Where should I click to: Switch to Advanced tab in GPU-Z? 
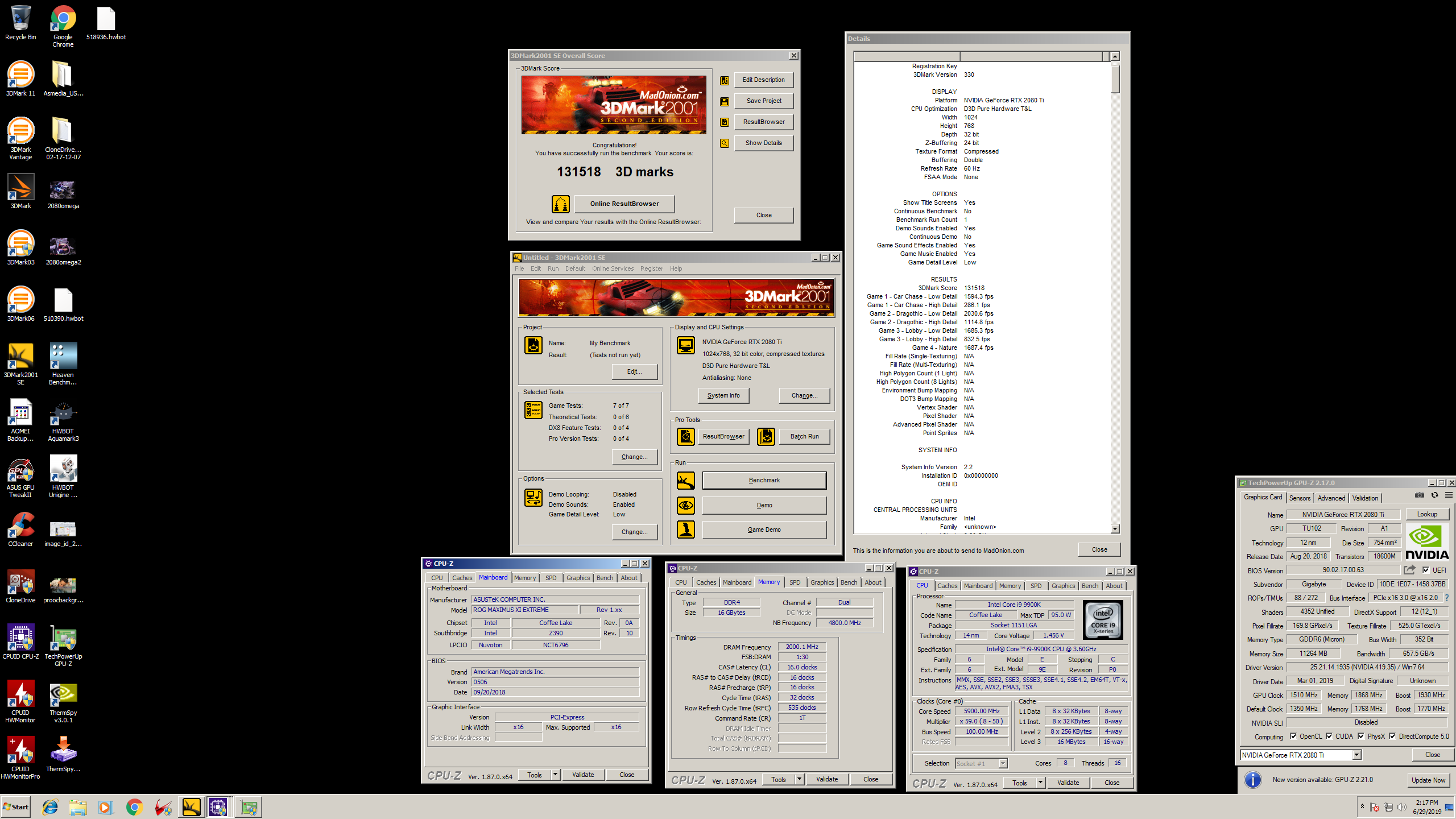tap(1331, 498)
